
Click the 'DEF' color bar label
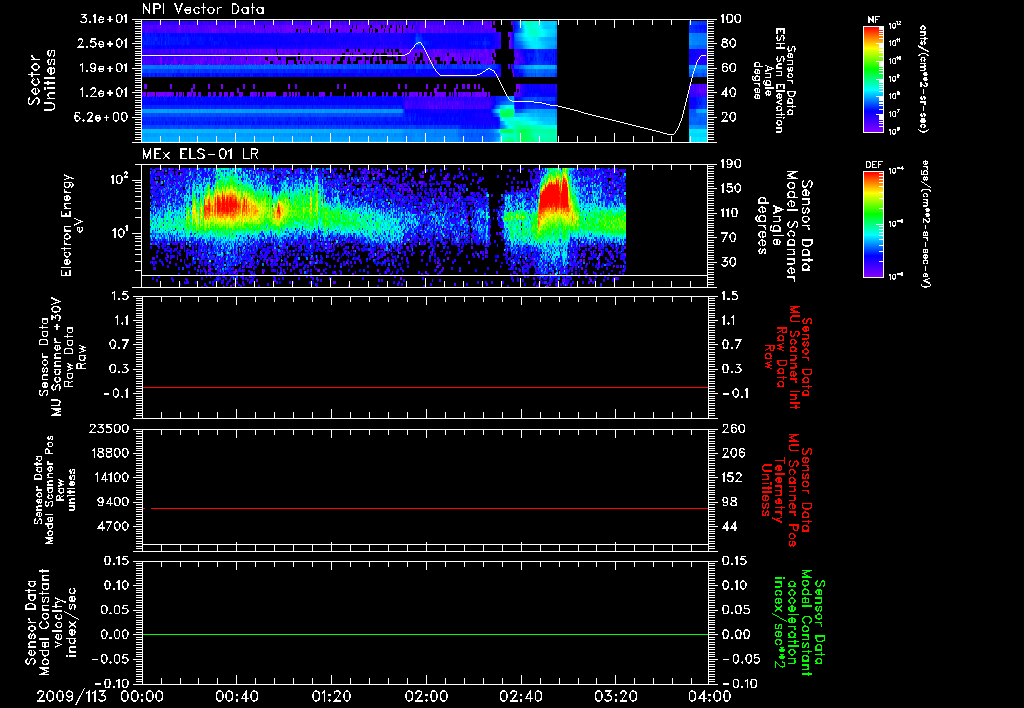pyautogui.click(x=873, y=165)
